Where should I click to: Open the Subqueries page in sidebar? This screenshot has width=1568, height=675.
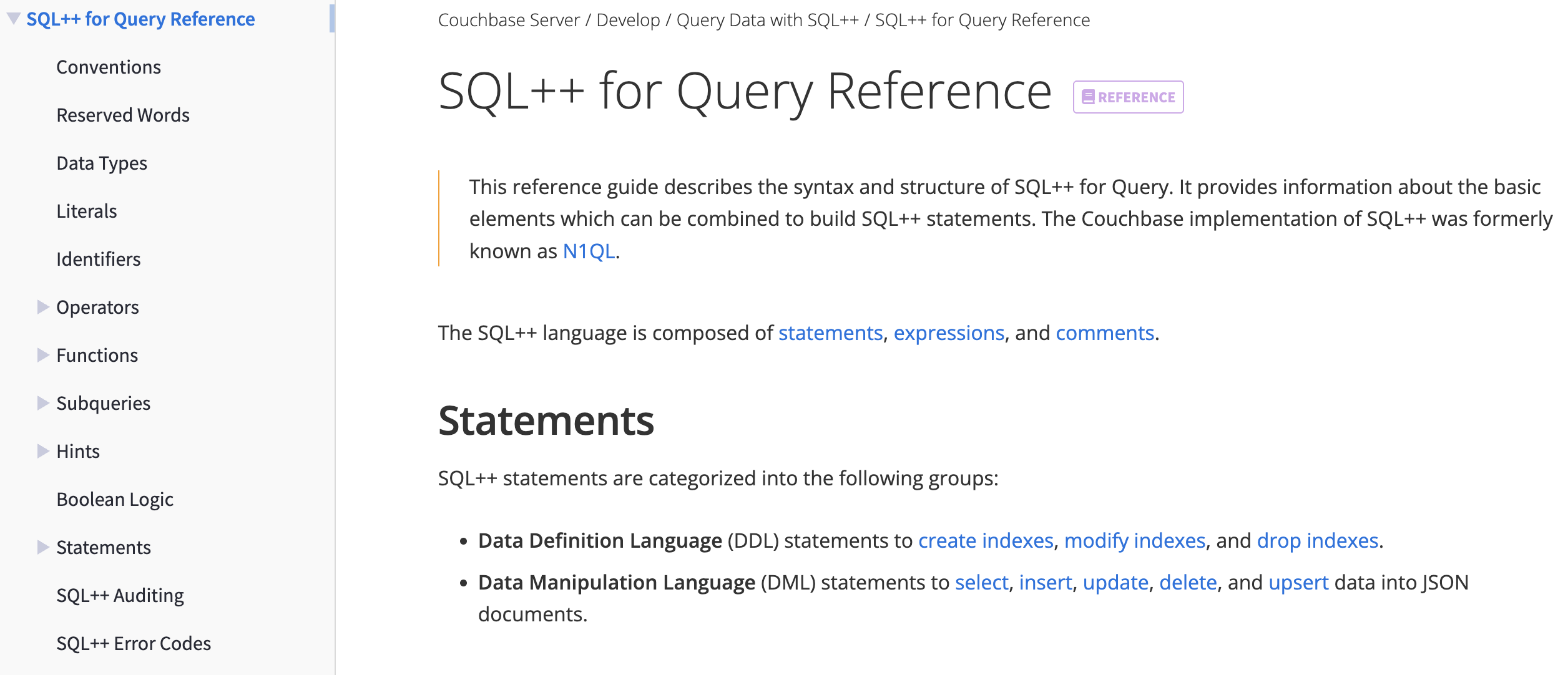[x=104, y=404]
